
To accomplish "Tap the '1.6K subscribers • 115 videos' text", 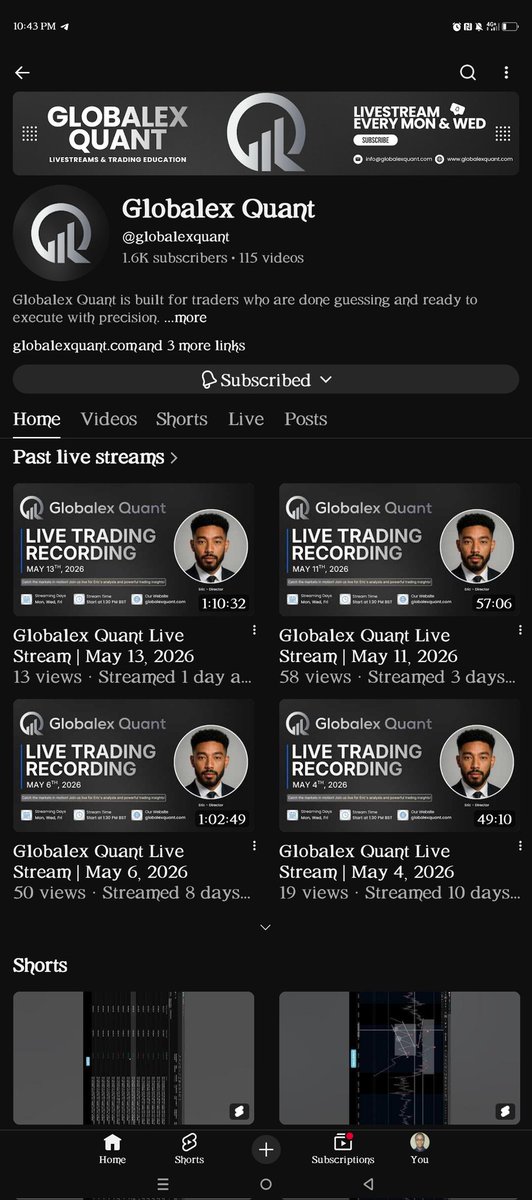I will [x=213, y=258].
